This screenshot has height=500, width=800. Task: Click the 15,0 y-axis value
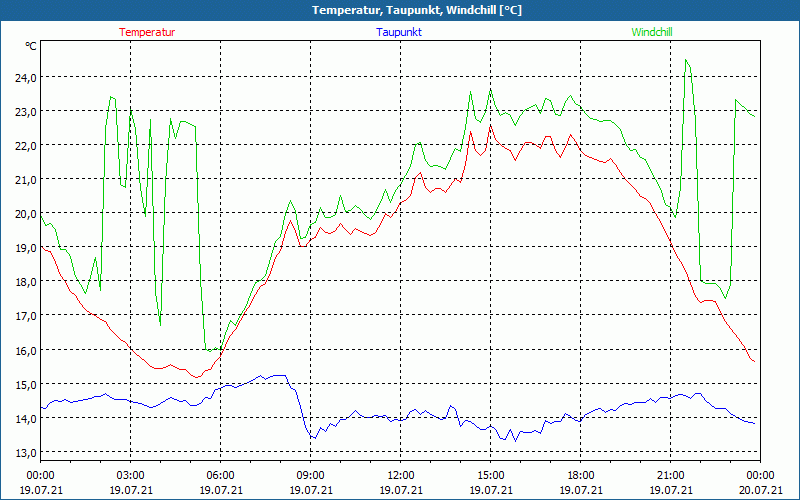26,385
